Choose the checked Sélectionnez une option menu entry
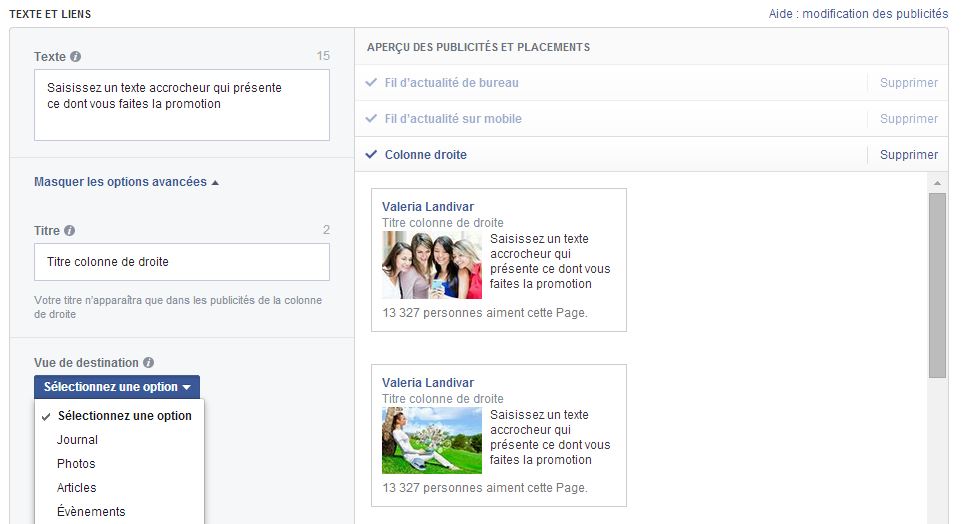963x524 pixels. (x=119, y=416)
